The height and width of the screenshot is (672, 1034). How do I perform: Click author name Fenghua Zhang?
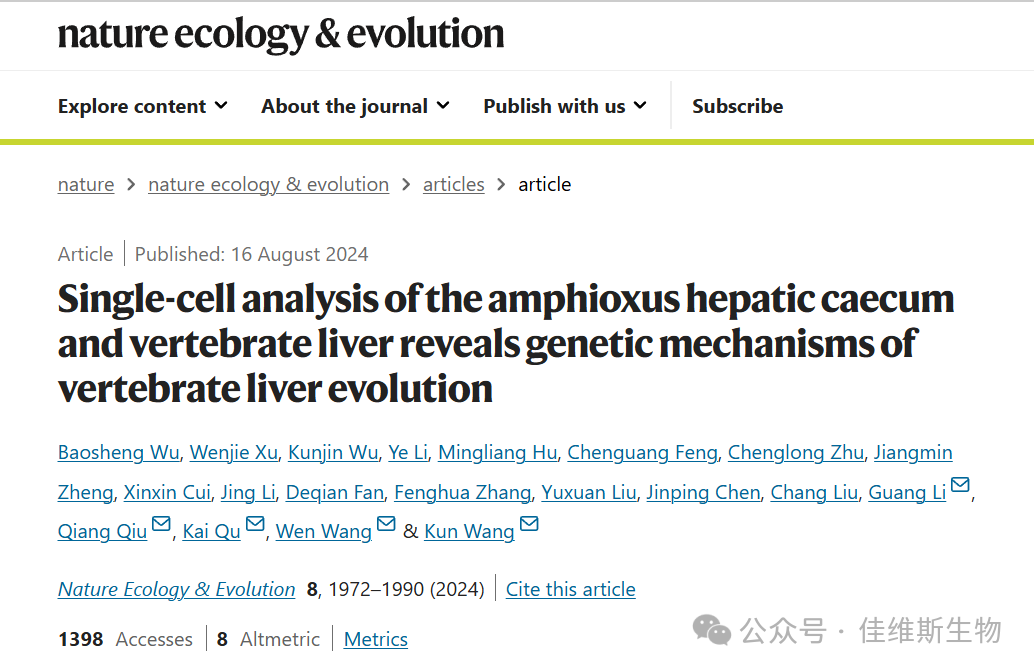tap(462, 492)
